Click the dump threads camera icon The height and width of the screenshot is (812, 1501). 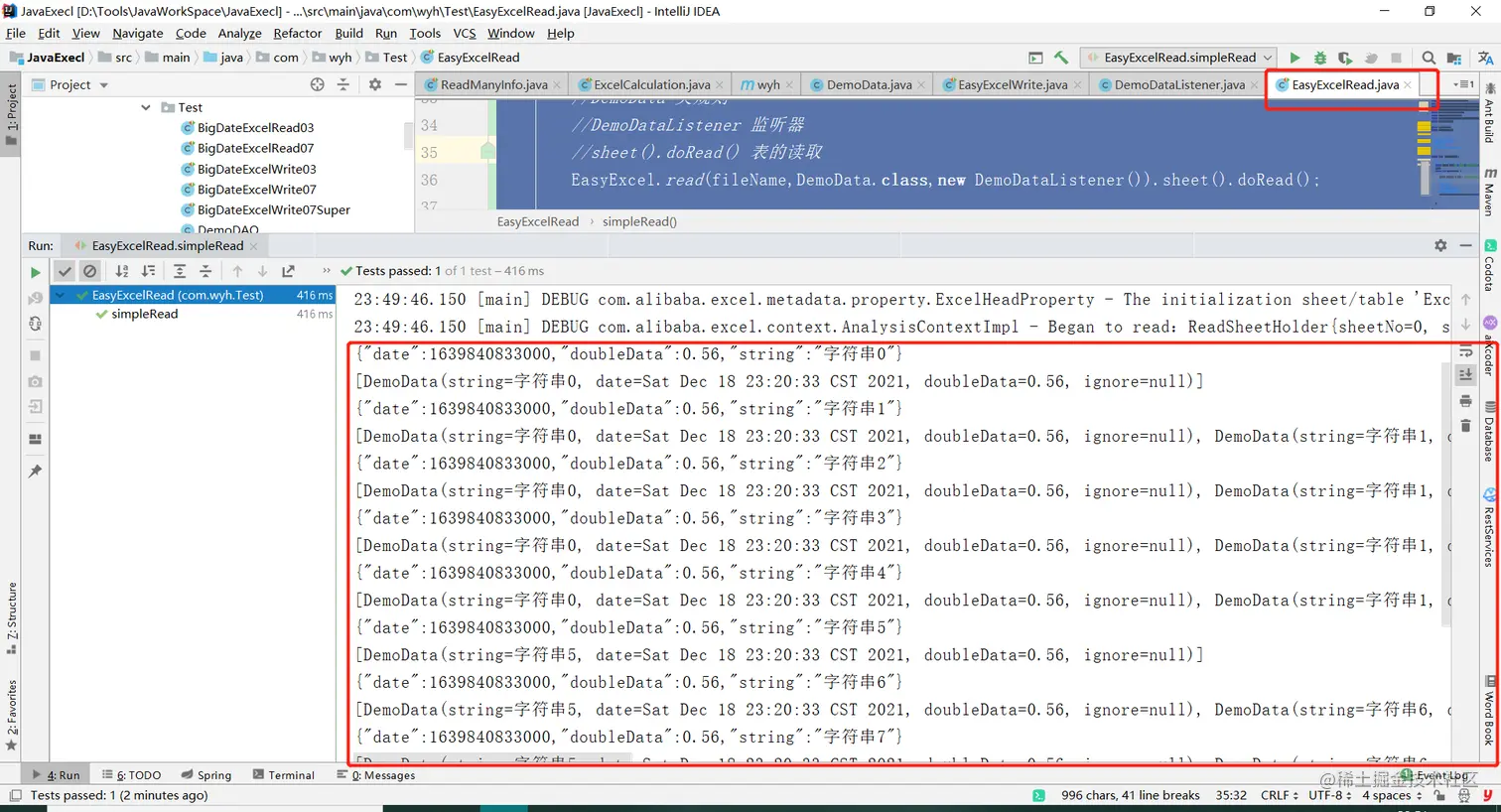pyautogui.click(x=35, y=381)
